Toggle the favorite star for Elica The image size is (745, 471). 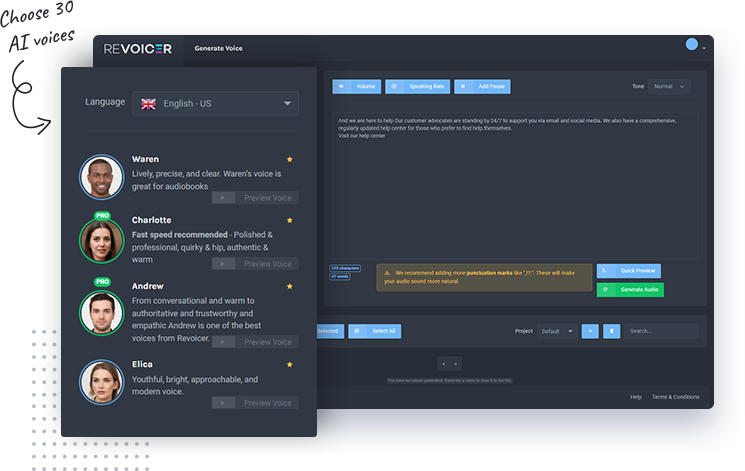290,365
